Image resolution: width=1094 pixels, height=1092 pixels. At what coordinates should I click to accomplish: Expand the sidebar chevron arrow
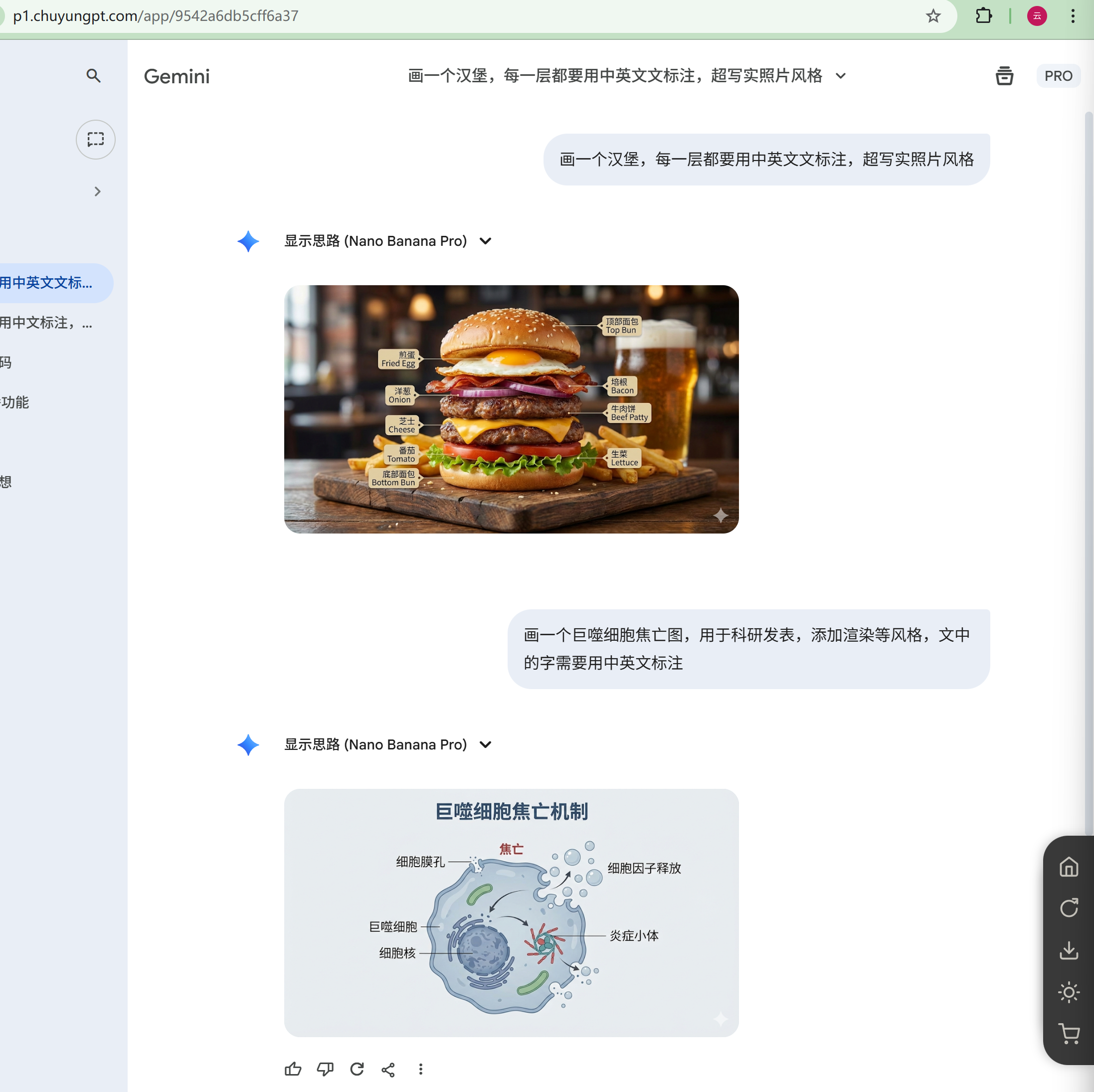(x=97, y=191)
